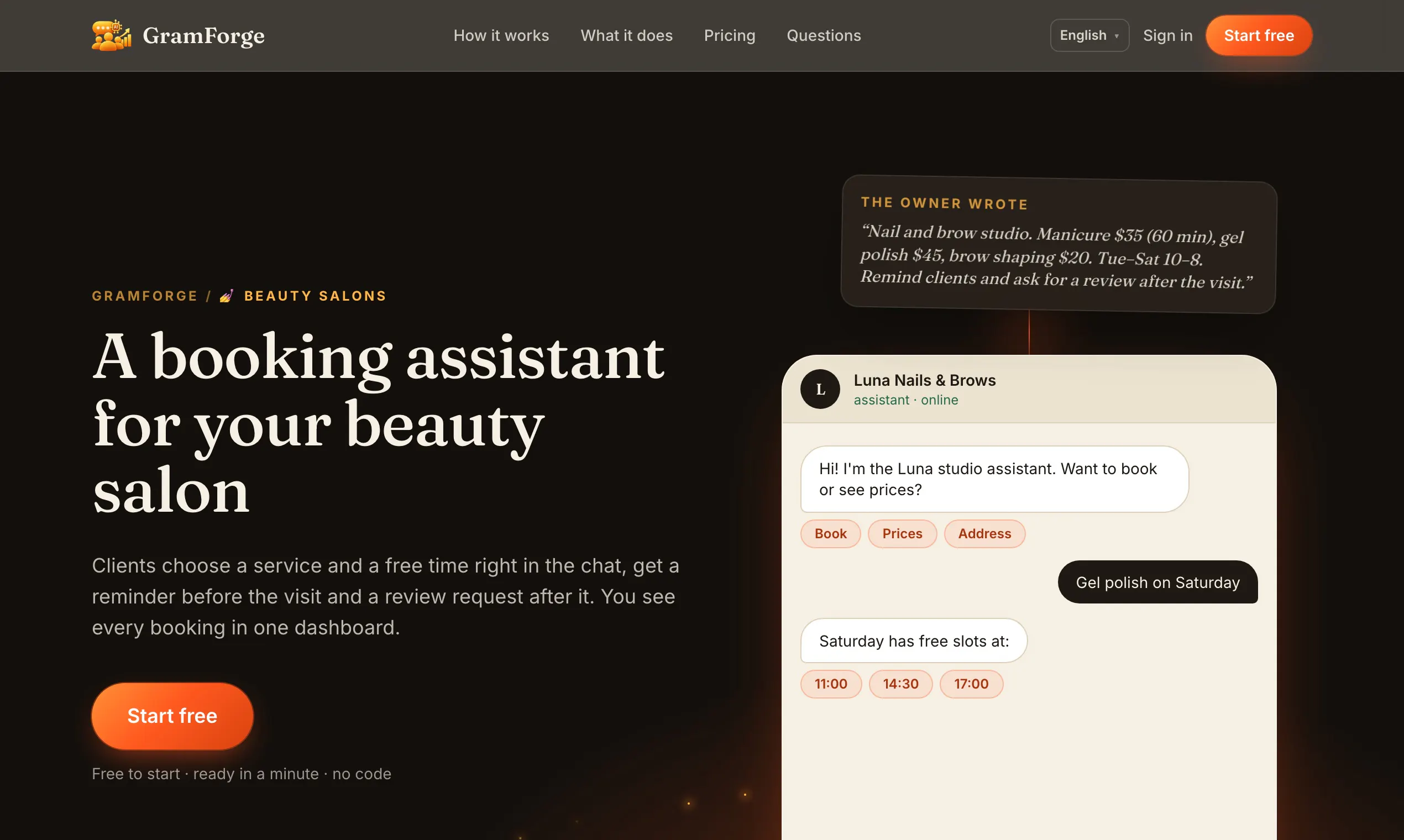
Task: Open the What it does menu item
Action: click(x=626, y=36)
